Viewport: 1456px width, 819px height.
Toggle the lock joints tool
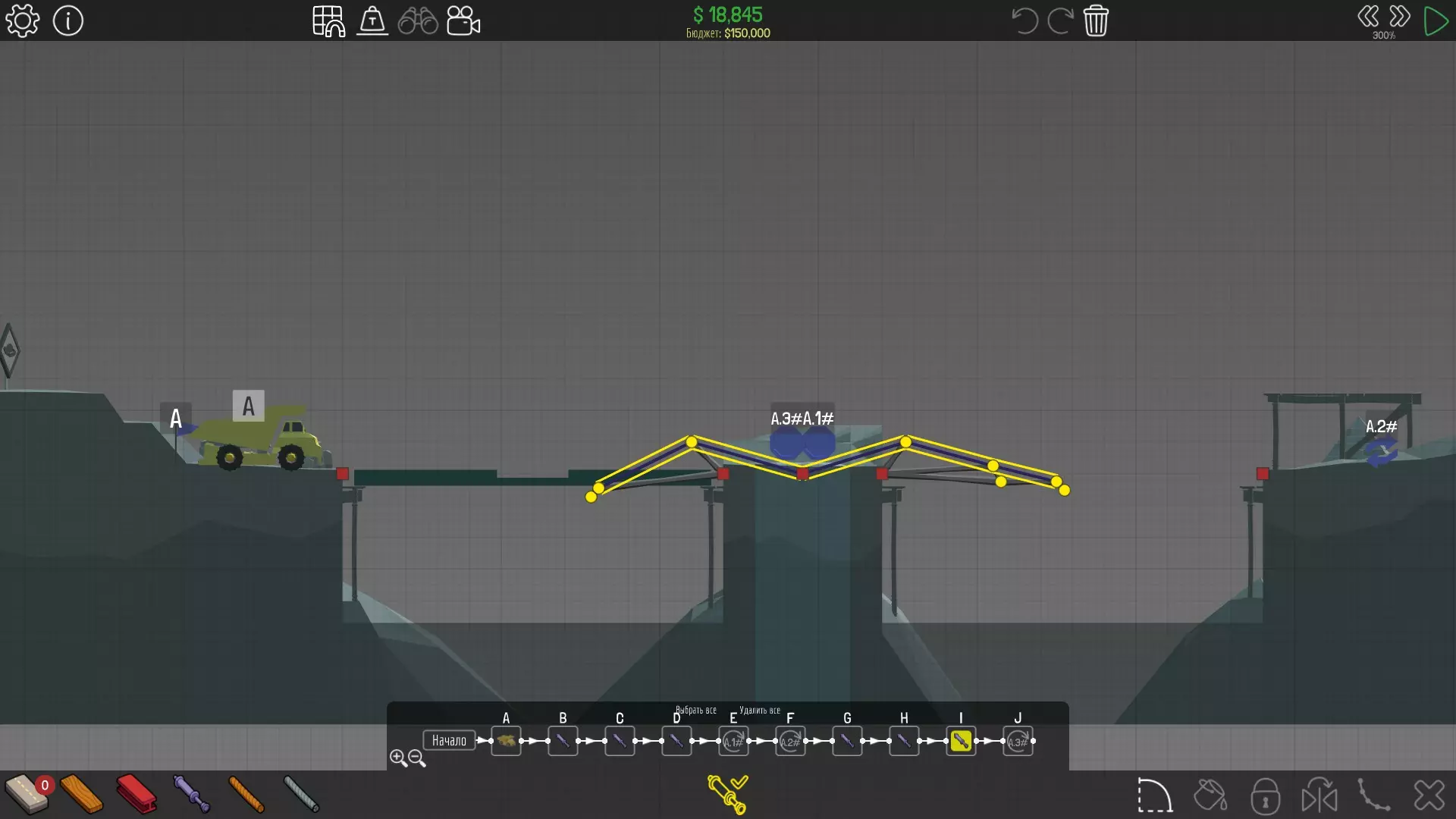pyautogui.click(x=1265, y=795)
